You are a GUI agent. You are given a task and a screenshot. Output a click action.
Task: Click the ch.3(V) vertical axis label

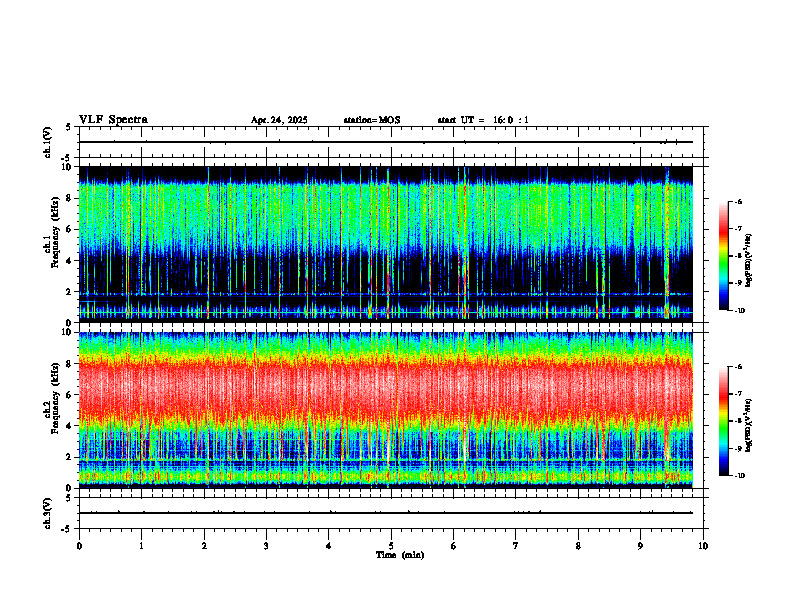(48, 513)
